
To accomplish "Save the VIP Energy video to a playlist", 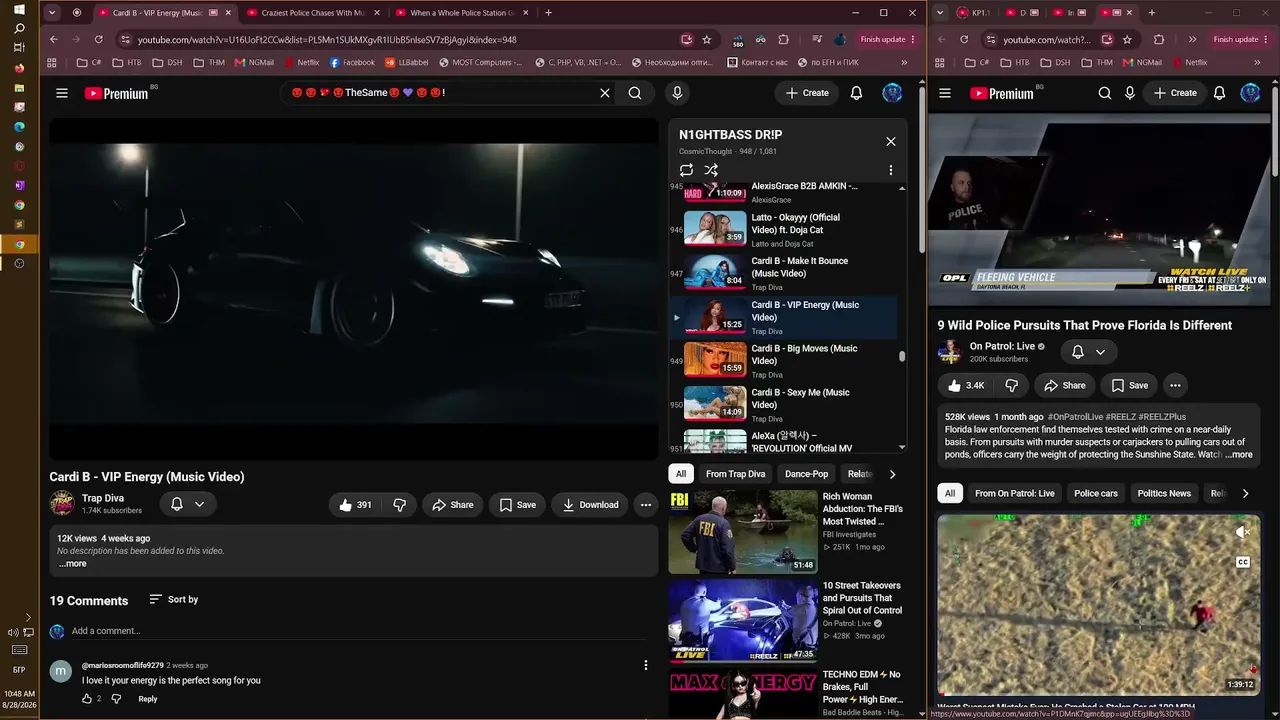I will point(517,505).
